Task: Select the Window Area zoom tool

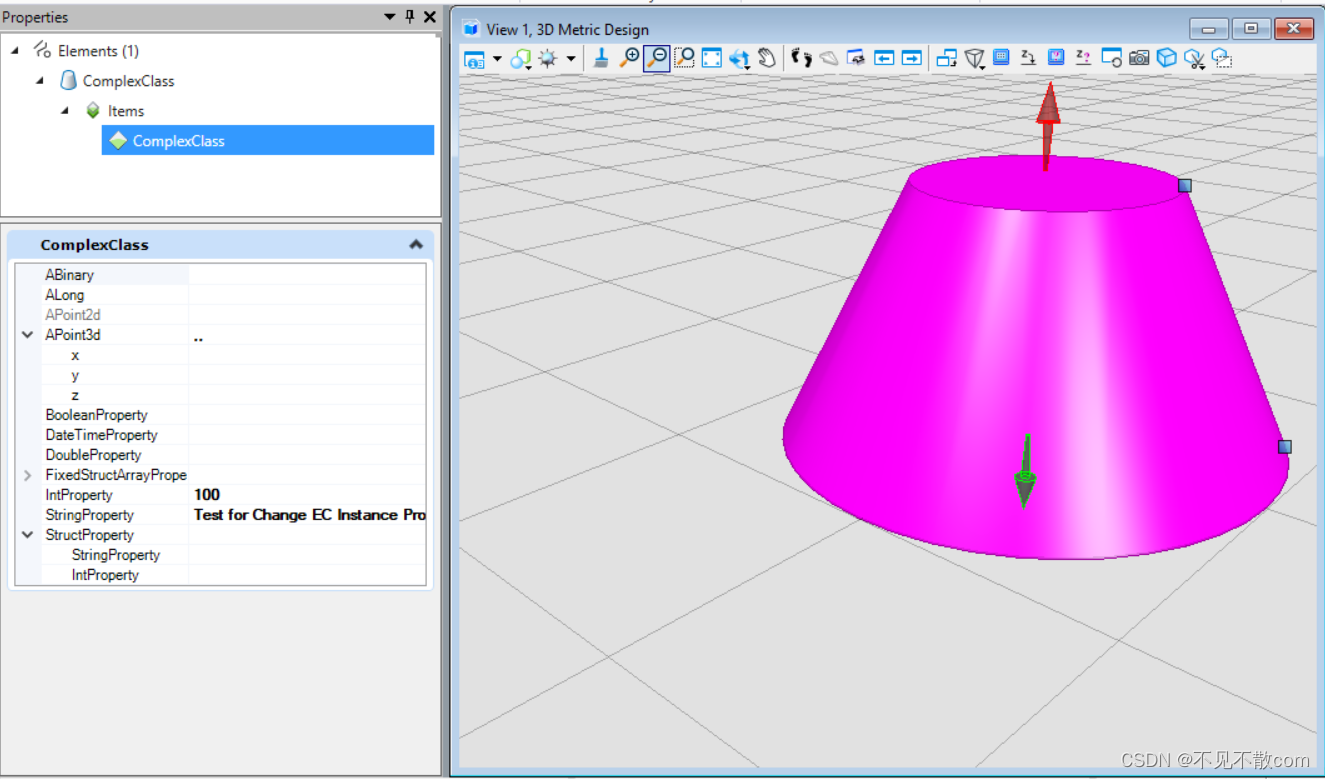Action: pyautogui.click(x=684, y=58)
